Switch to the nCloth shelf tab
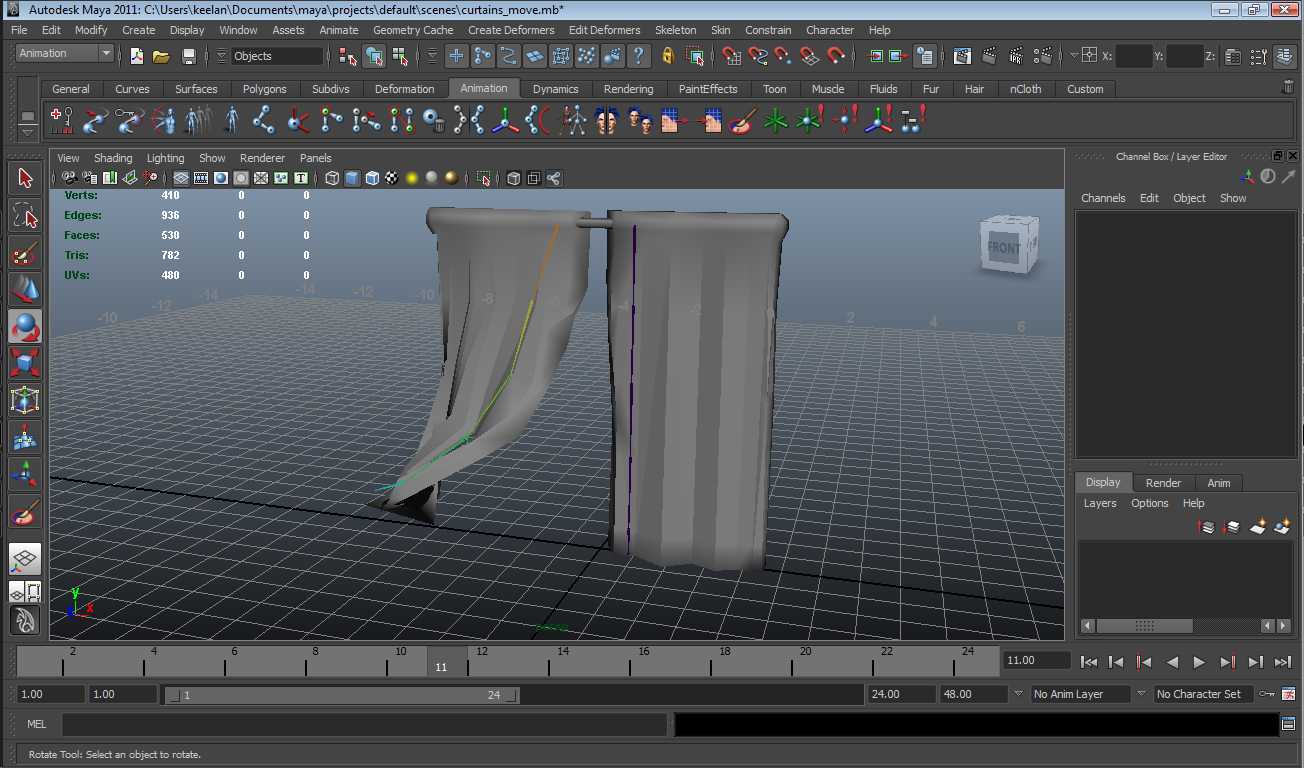 pos(1025,89)
